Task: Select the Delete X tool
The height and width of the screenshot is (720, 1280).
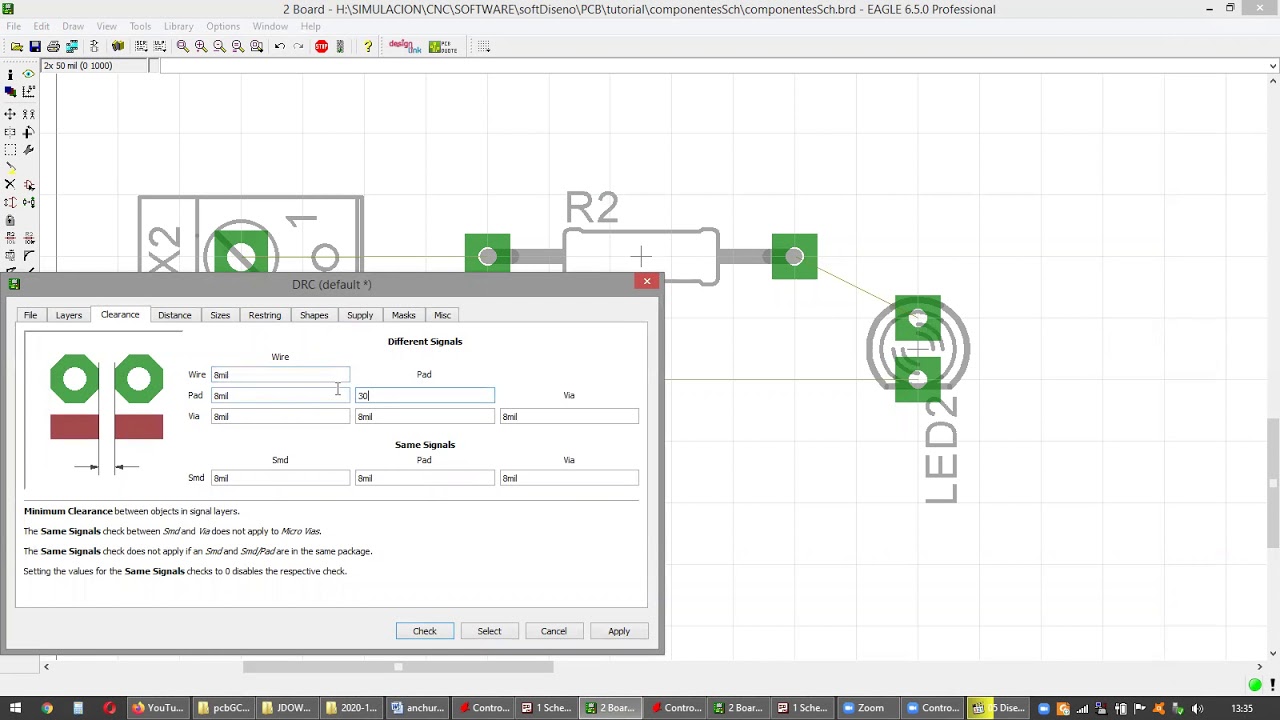Action: tap(10, 184)
